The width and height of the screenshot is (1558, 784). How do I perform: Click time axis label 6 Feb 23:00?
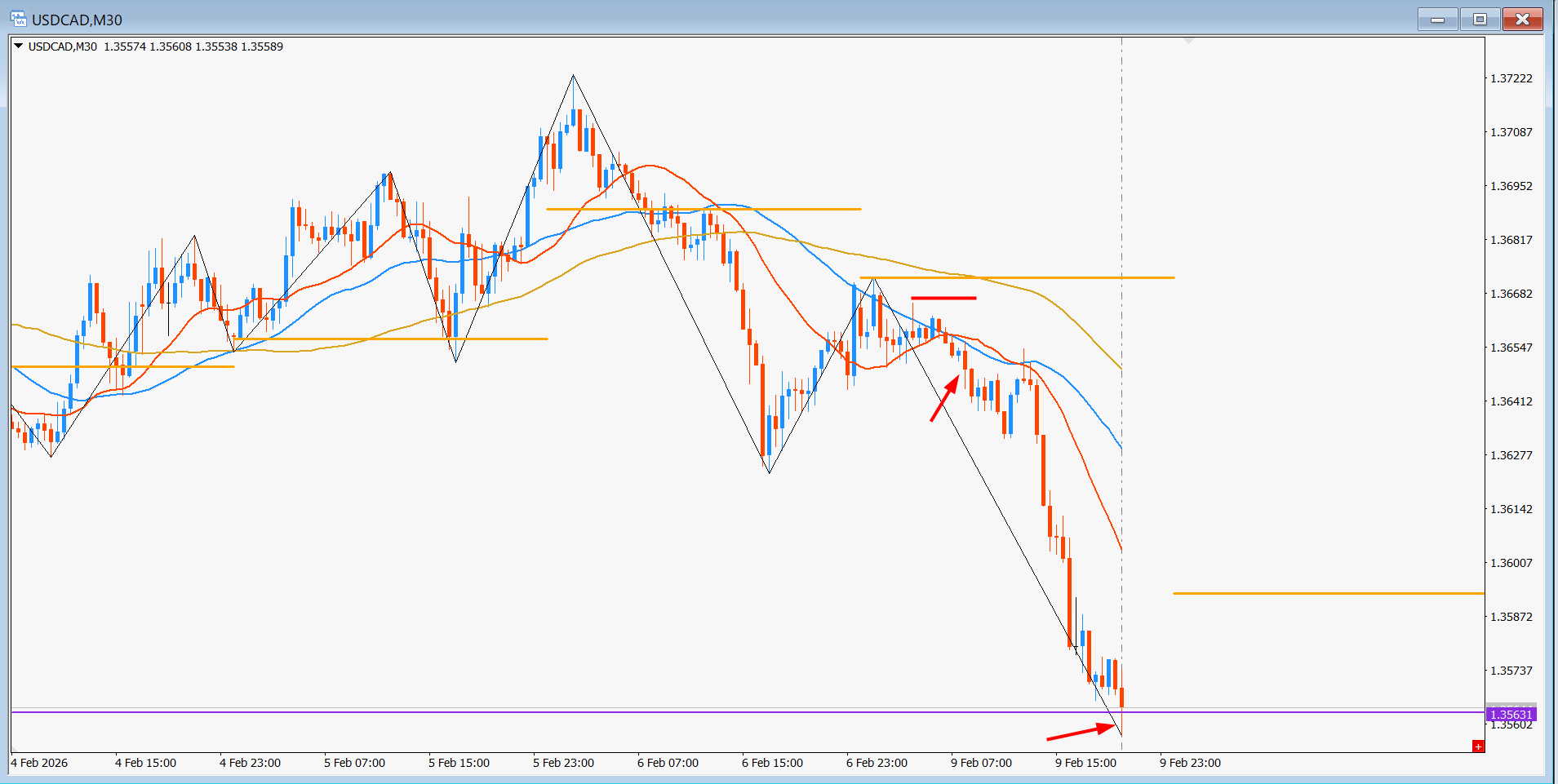877,763
